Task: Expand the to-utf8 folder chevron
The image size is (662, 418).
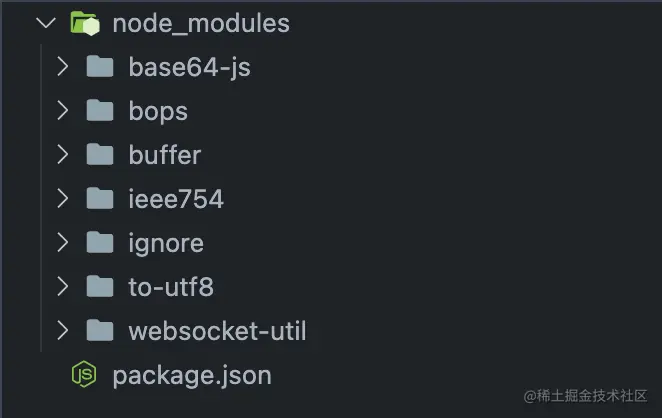Action: pos(62,287)
